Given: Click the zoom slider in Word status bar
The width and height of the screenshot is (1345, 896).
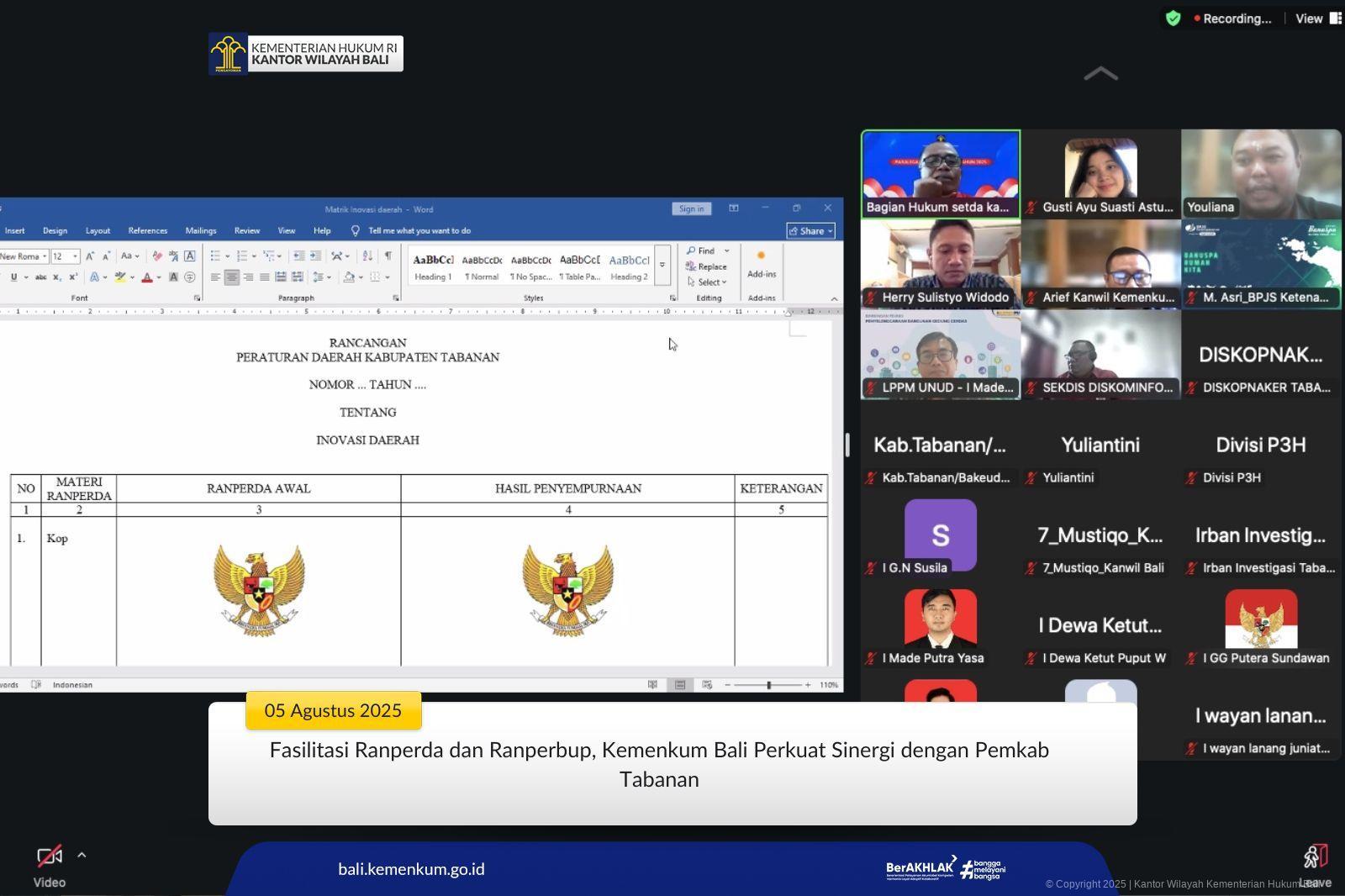Looking at the screenshot, I should (x=768, y=685).
